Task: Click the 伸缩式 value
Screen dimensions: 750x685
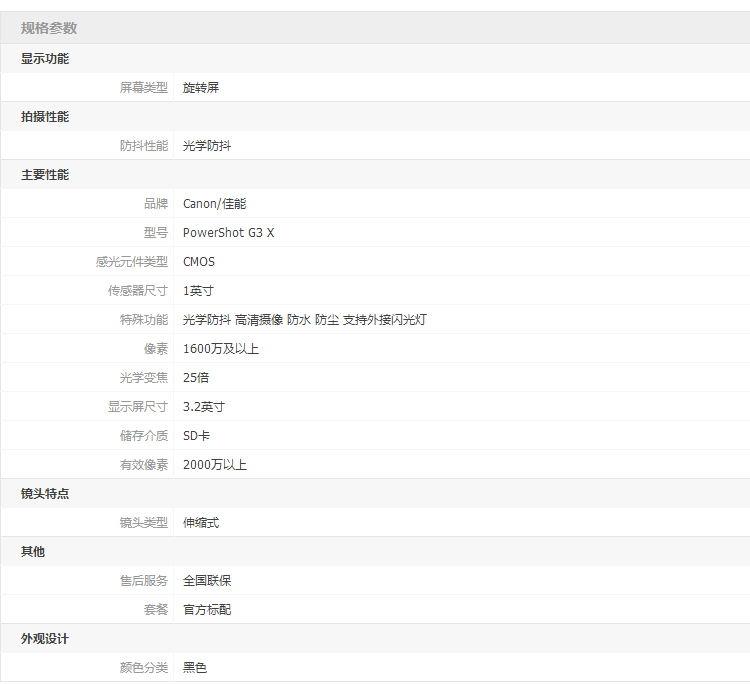Action: tap(201, 523)
